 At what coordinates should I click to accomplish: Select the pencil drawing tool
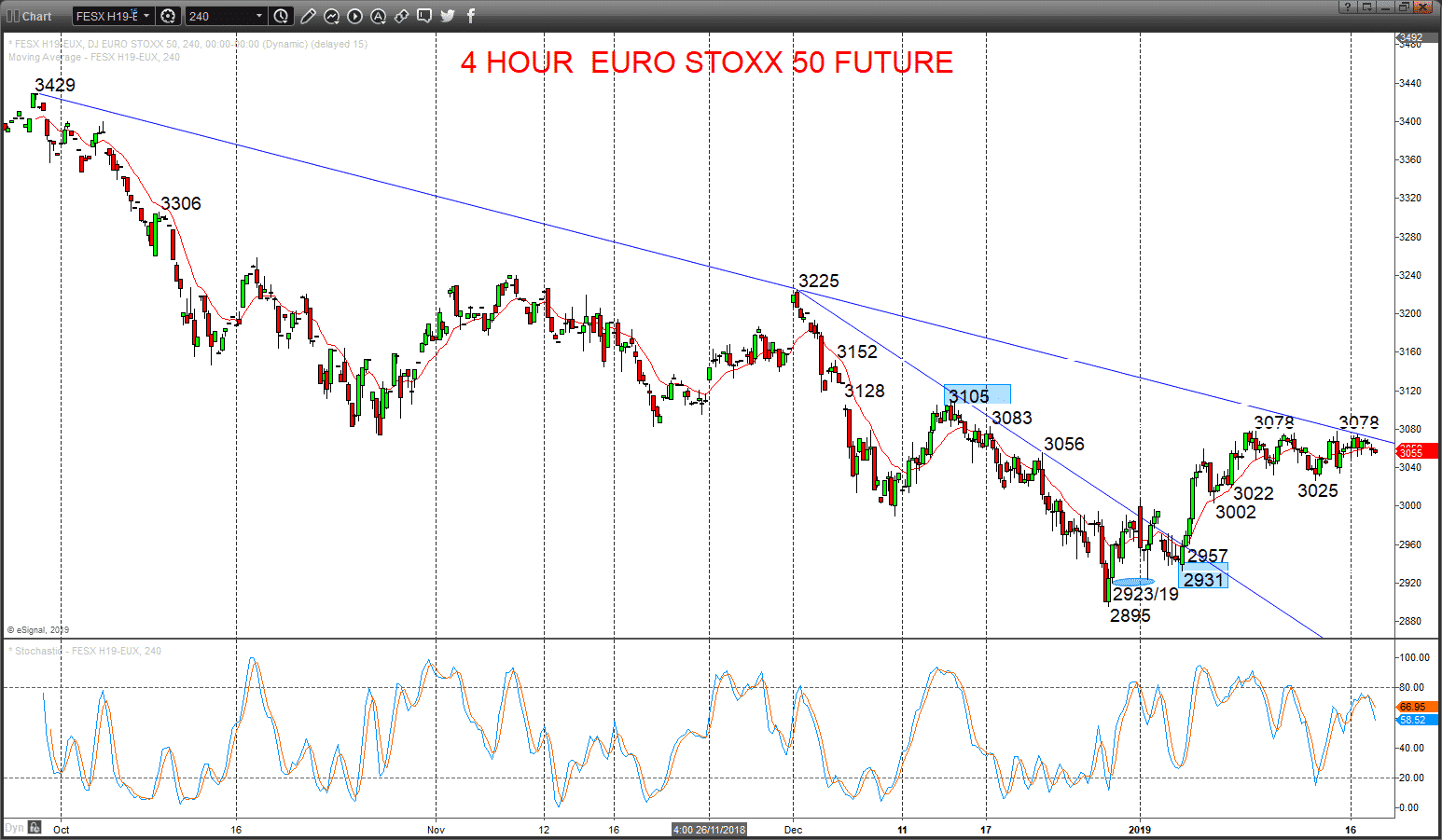coord(308,16)
